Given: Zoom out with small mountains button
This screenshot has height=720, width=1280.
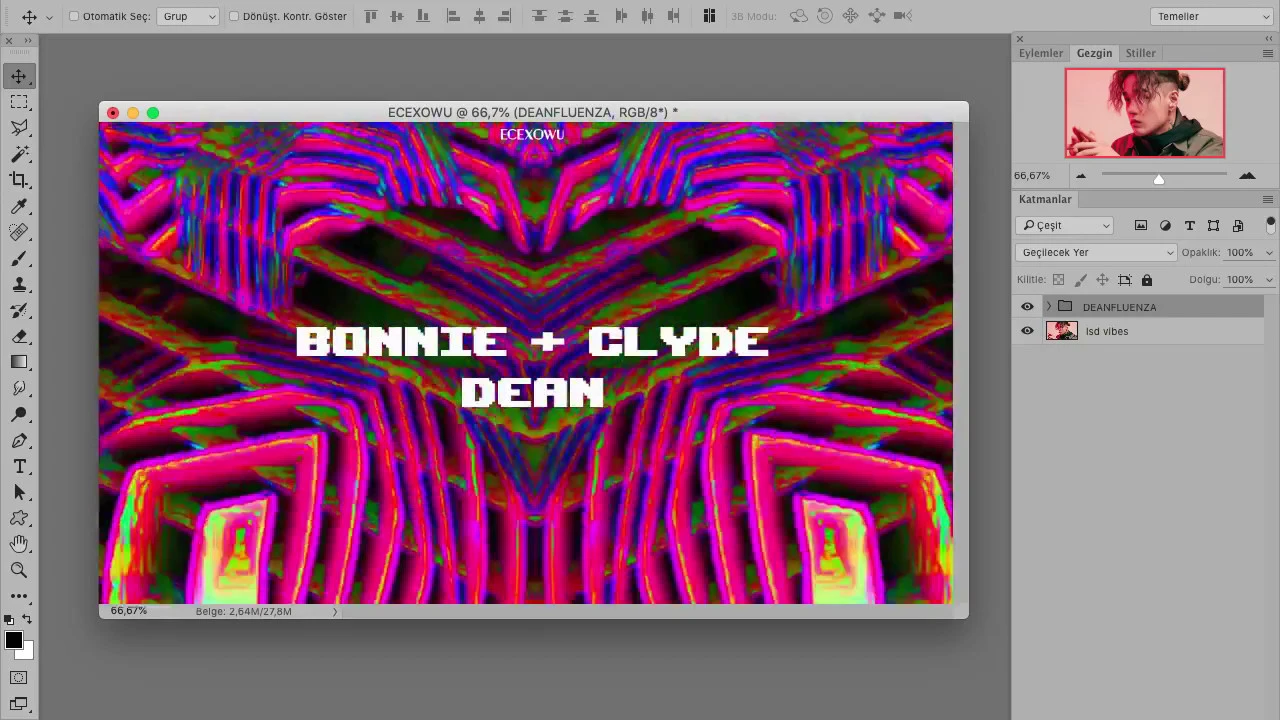Looking at the screenshot, I should coord(1080,176).
